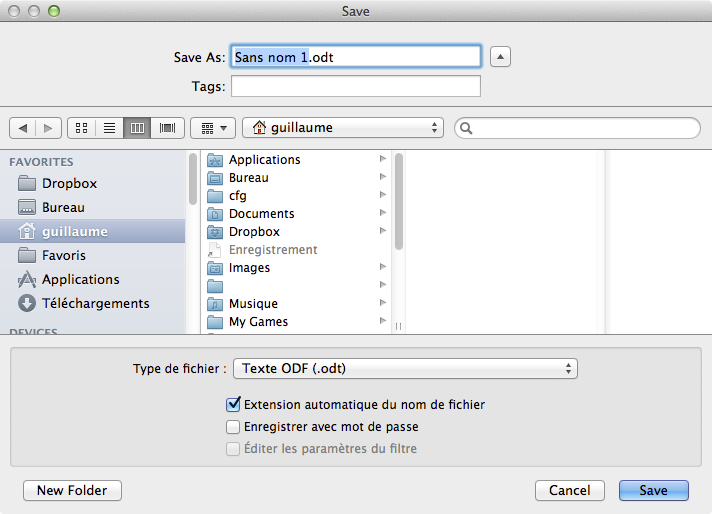Screen dimensions: 712x514
Task: Click the Dropbox sidebar folder icon
Action: coord(27,183)
